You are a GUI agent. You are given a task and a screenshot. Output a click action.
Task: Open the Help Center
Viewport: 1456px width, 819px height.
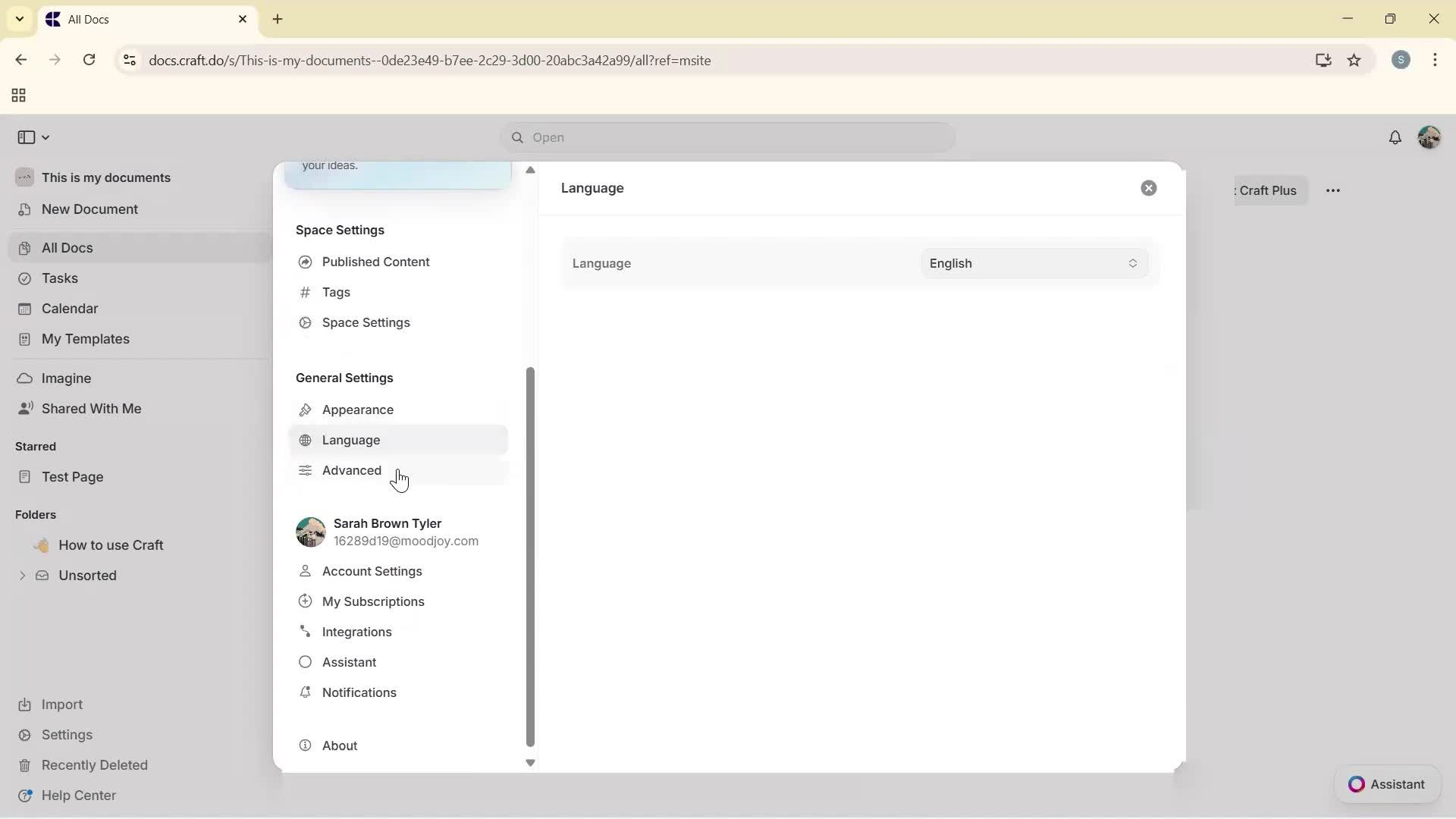pyautogui.click(x=78, y=795)
